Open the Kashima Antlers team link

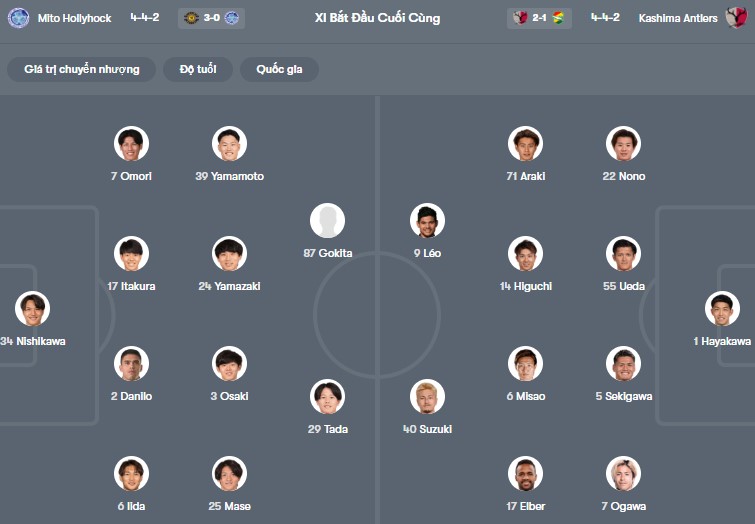point(678,18)
